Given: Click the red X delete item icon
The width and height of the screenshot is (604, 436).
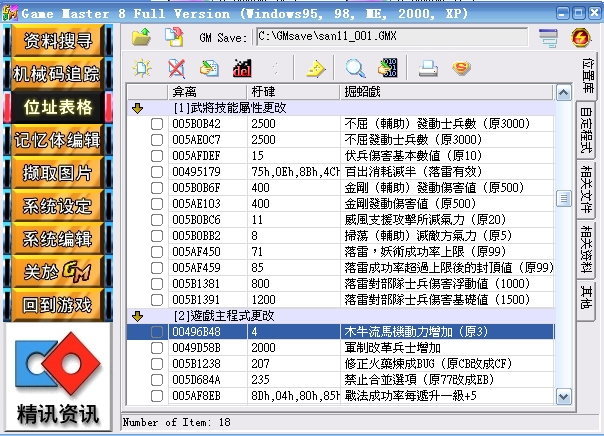Looking at the screenshot, I should click(x=176, y=68).
